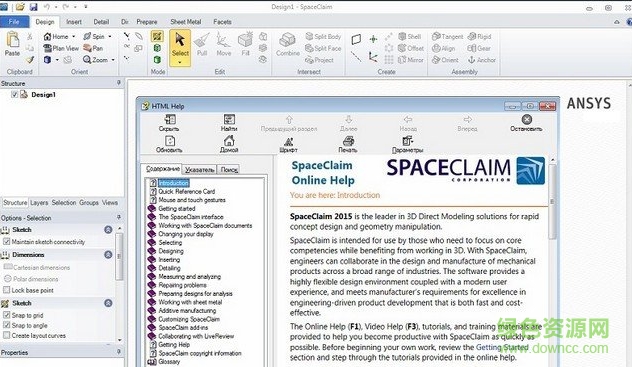Screen dimensions: 632x367
Task: Open the Layers panel tab
Action: [39, 203]
